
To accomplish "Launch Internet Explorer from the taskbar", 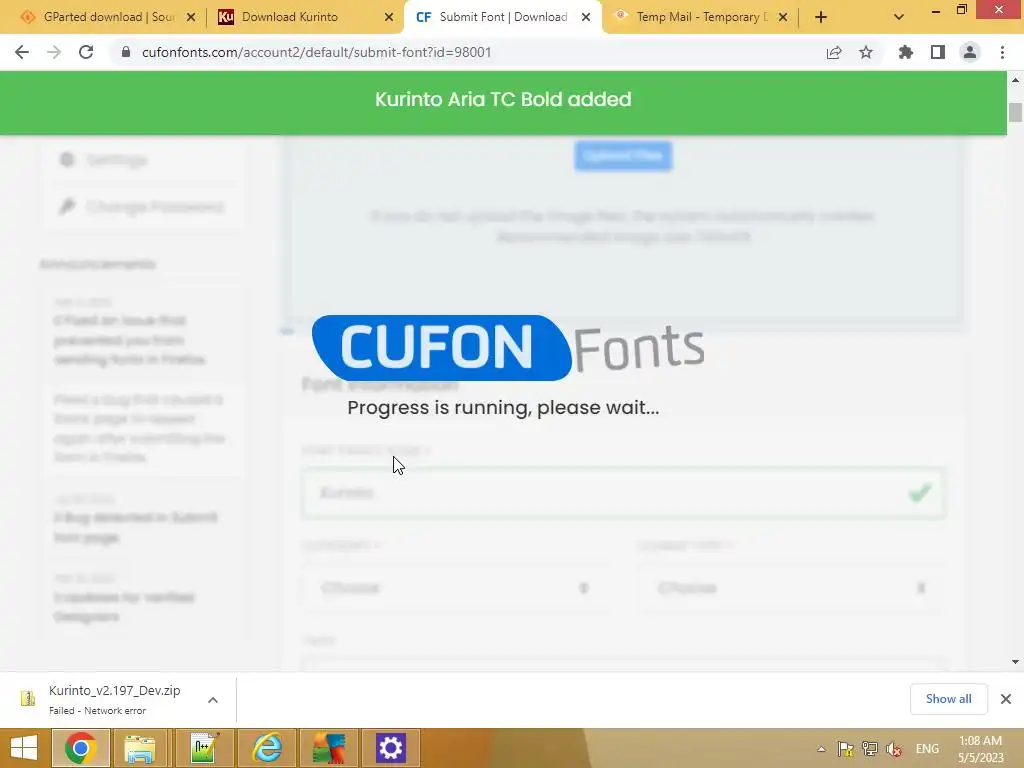I will pos(267,748).
